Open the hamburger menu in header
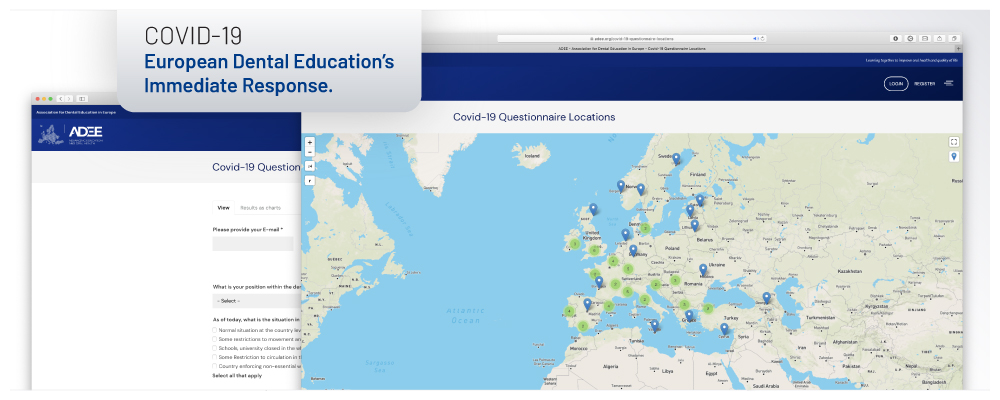This screenshot has width=1000, height=400. (x=948, y=83)
